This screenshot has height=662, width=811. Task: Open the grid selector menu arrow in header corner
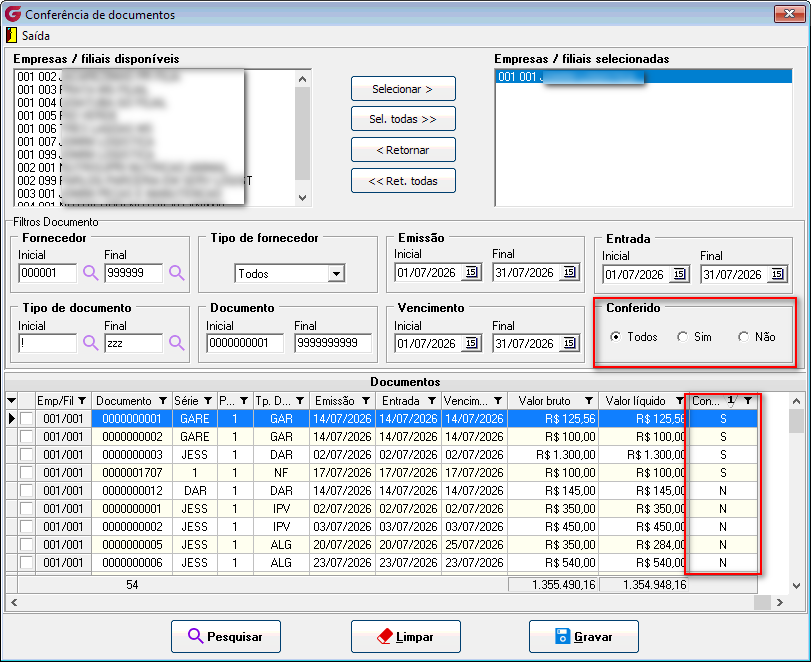coord(11,401)
